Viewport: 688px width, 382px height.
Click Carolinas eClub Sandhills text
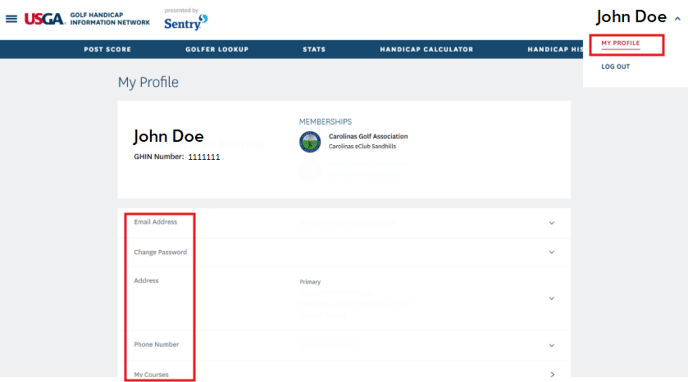(362, 146)
